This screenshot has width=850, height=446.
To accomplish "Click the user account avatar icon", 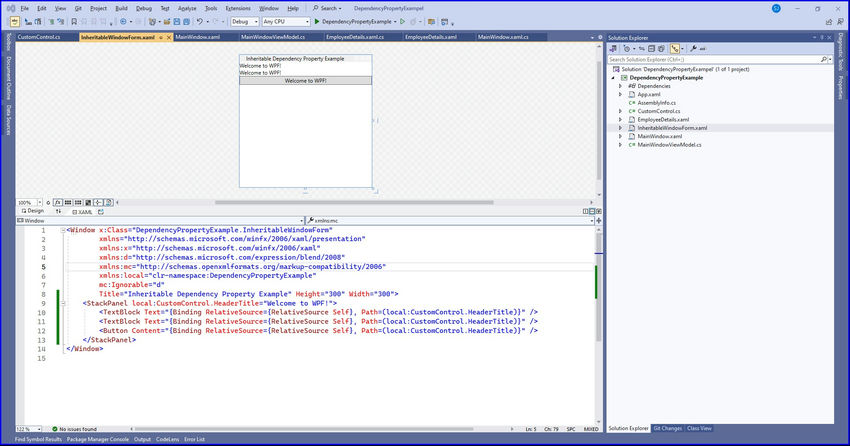I will click(x=776, y=8).
